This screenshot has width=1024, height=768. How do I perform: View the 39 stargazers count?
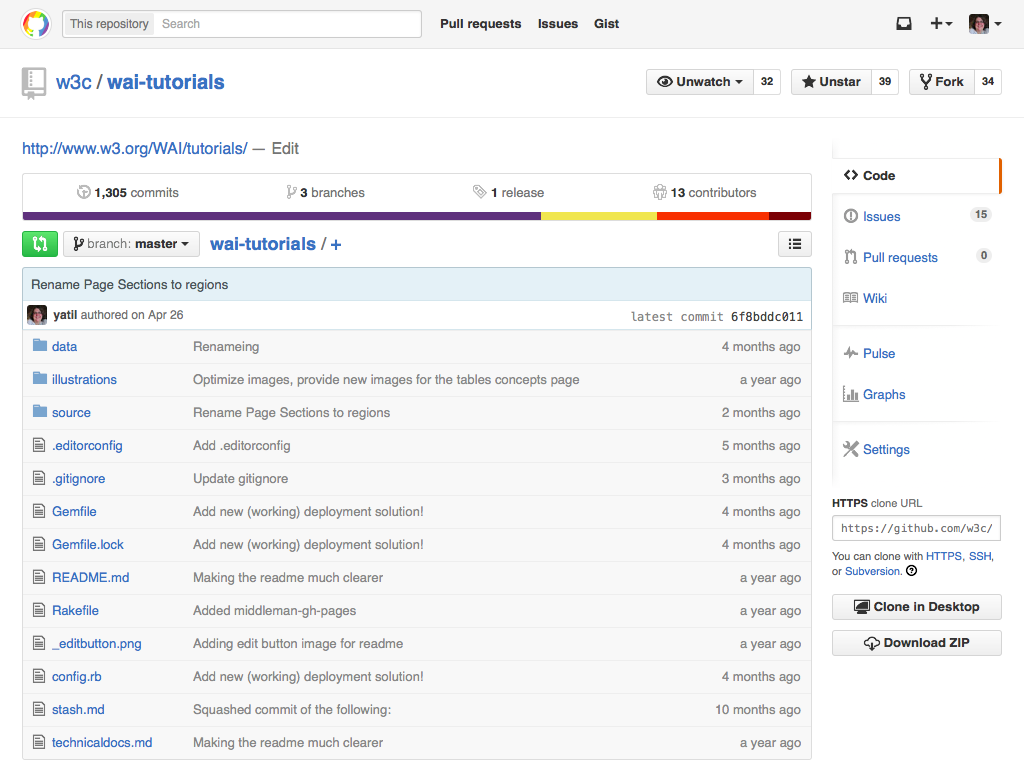tap(885, 82)
